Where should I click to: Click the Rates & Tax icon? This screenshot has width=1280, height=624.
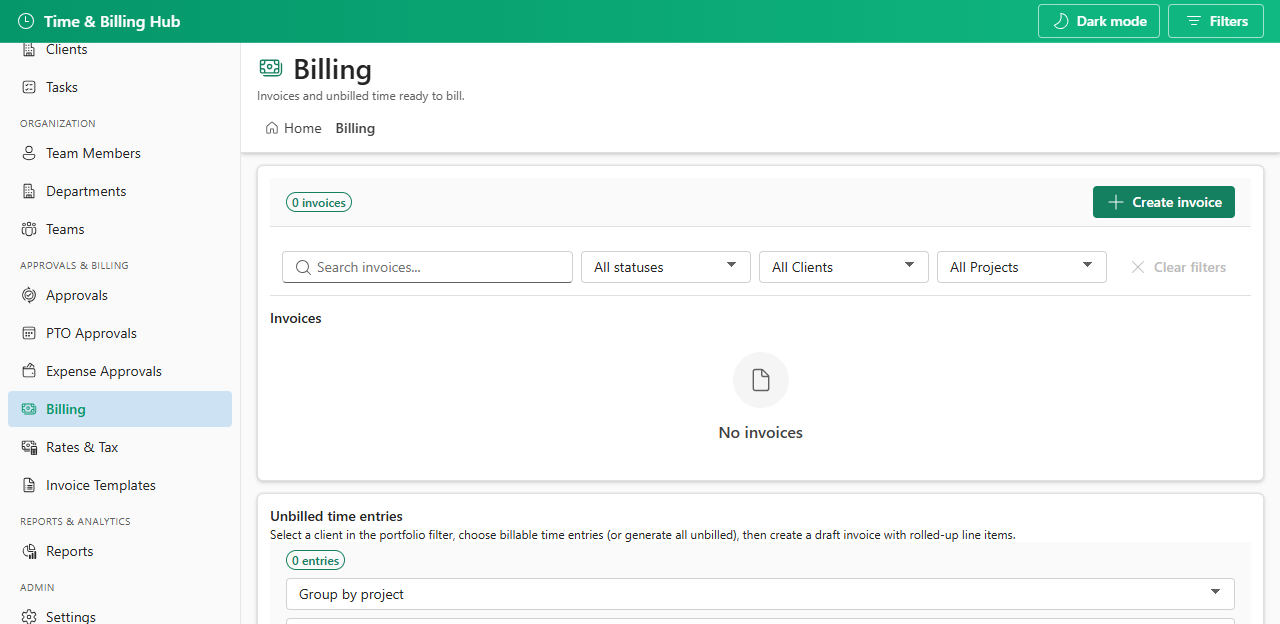pyautogui.click(x=29, y=447)
